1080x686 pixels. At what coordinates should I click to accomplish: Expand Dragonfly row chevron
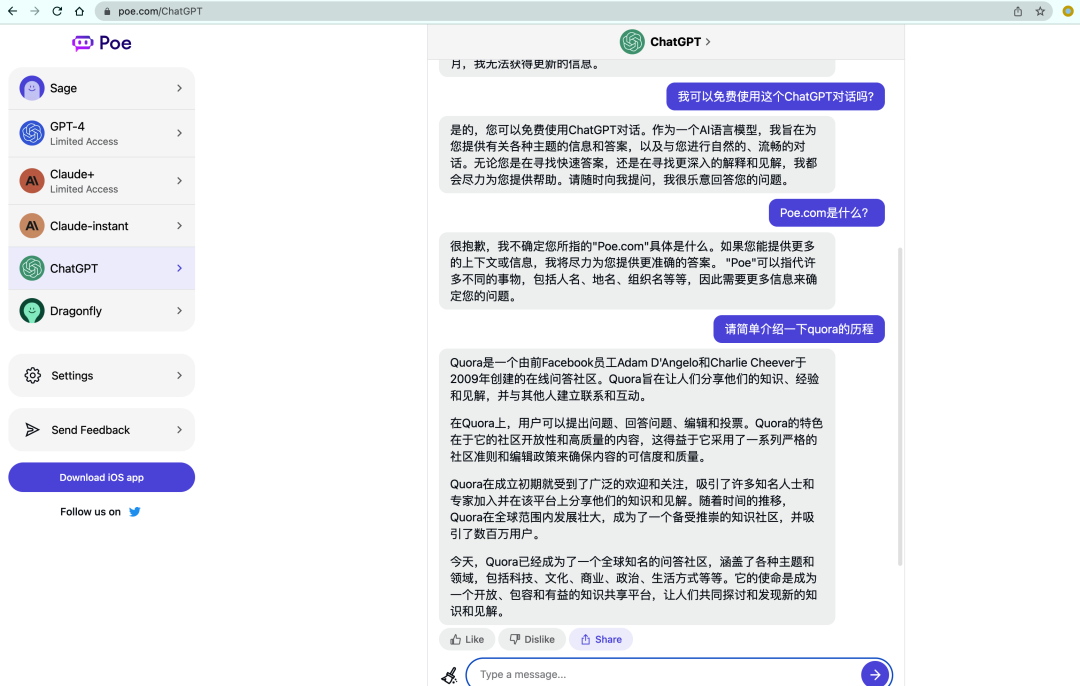click(179, 311)
